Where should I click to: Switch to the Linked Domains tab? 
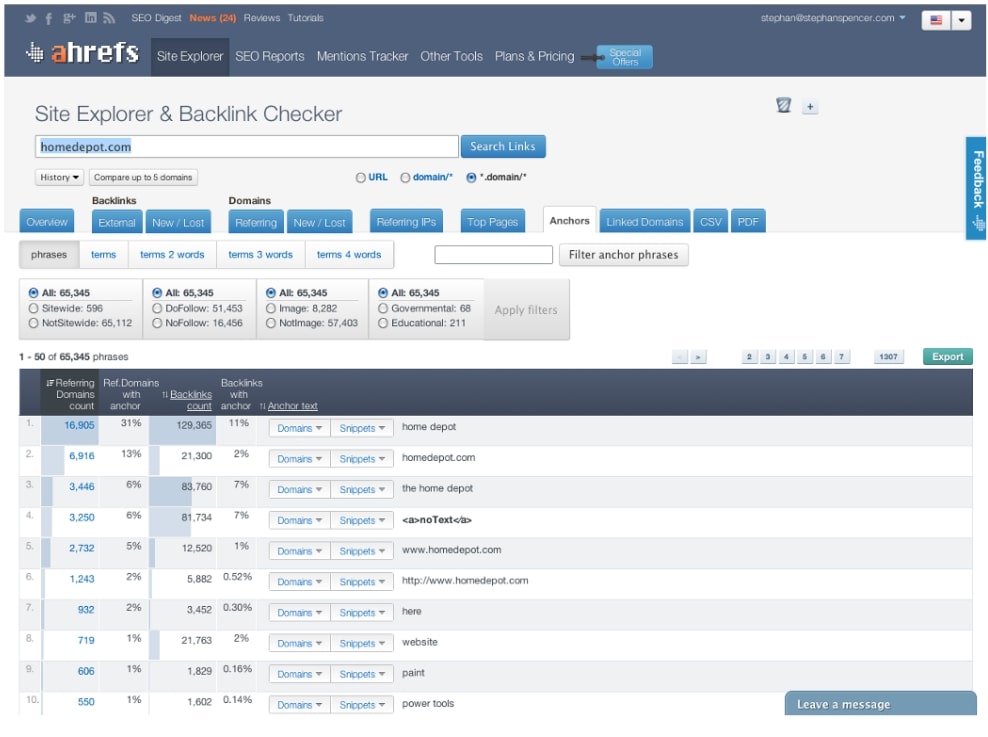tap(645, 222)
